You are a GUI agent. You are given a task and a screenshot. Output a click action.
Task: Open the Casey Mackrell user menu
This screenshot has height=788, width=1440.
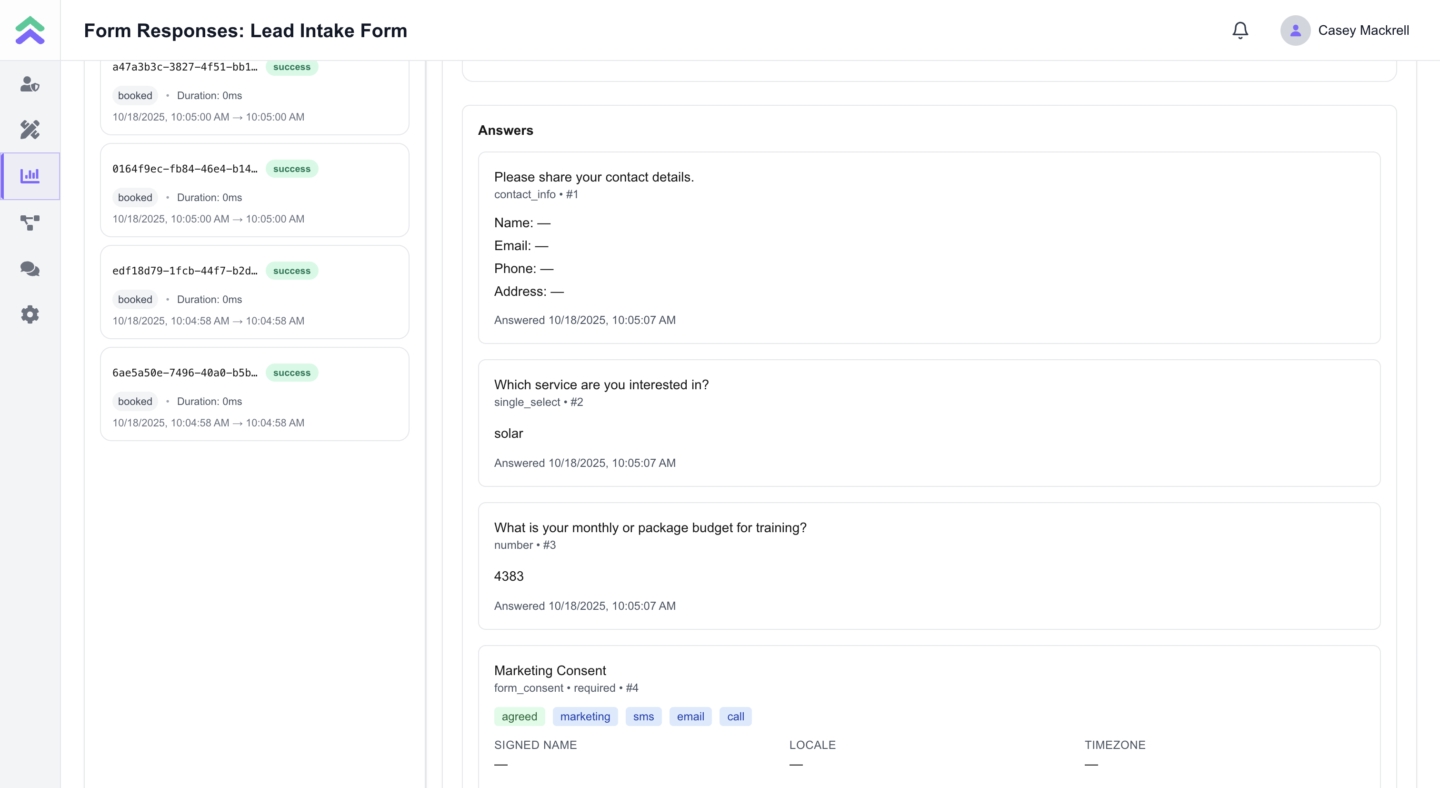pyautogui.click(x=1363, y=30)
